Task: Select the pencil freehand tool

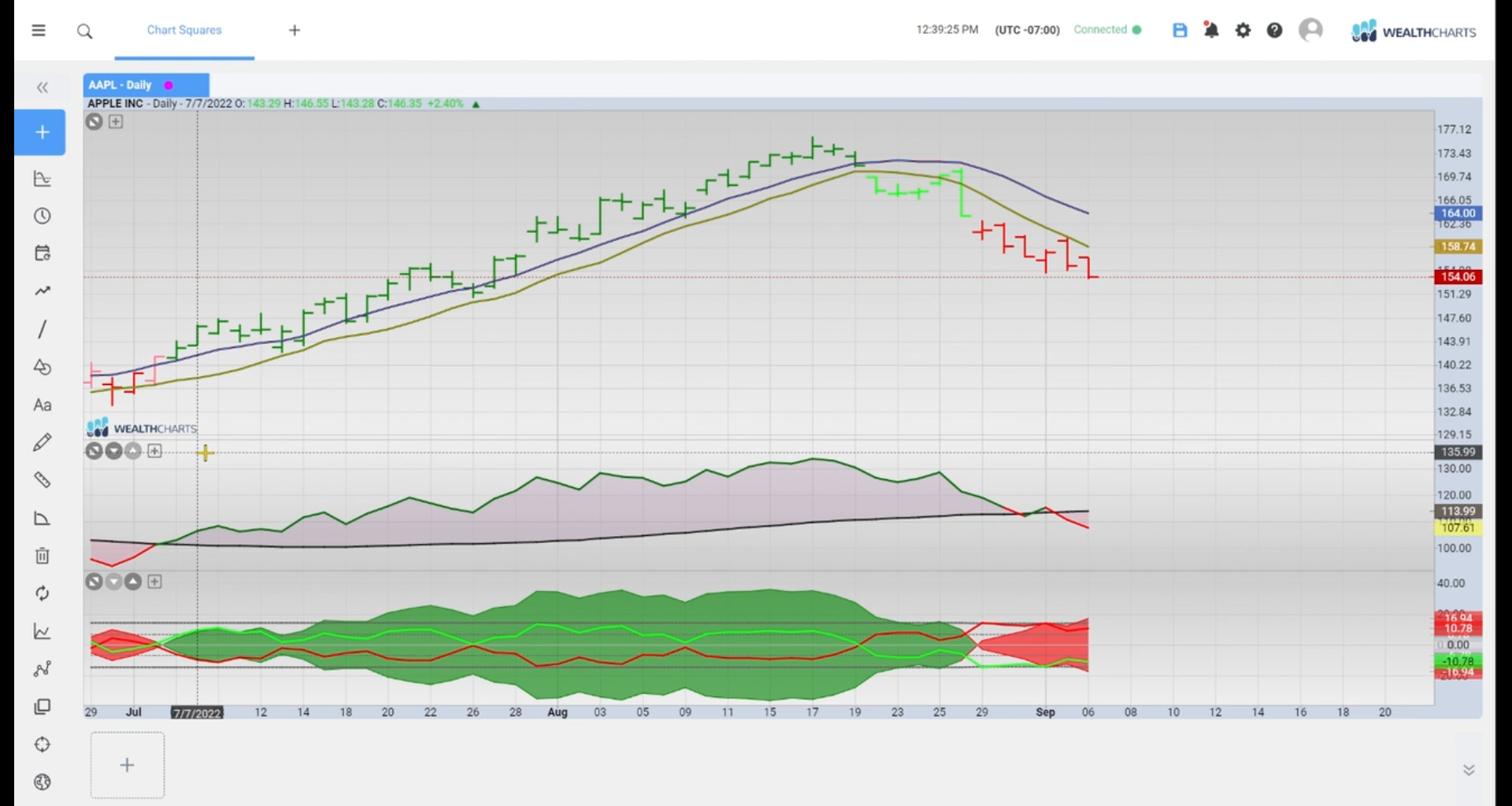Action: click(43, 442)
